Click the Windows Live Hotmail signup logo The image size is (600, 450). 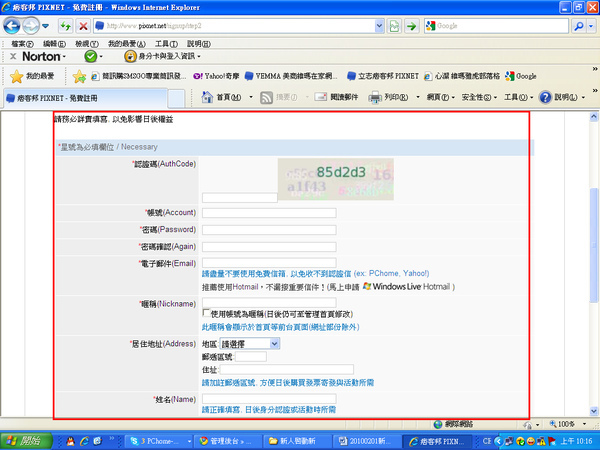406,286
